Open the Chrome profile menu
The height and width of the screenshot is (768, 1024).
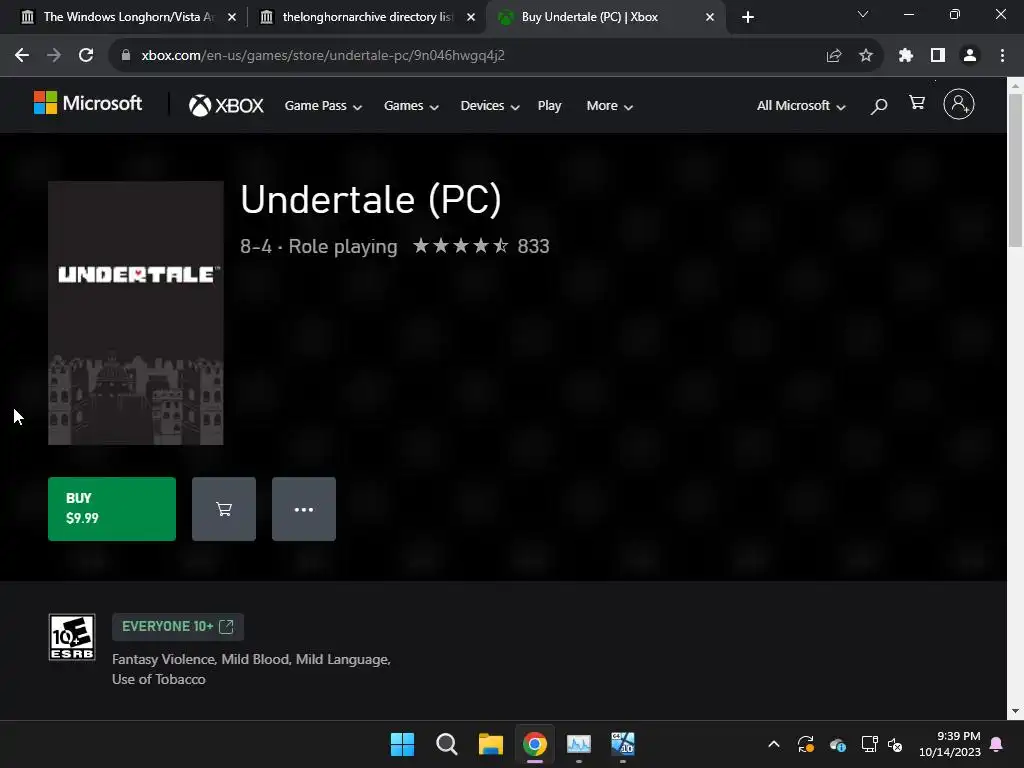970,56
